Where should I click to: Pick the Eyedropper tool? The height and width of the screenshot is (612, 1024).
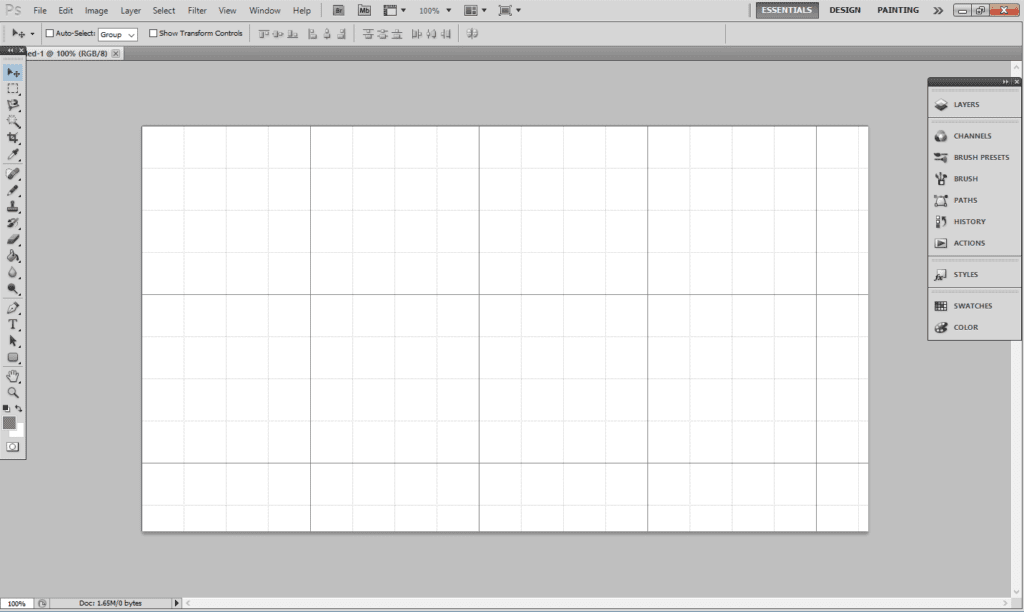[x=13, y=154]
